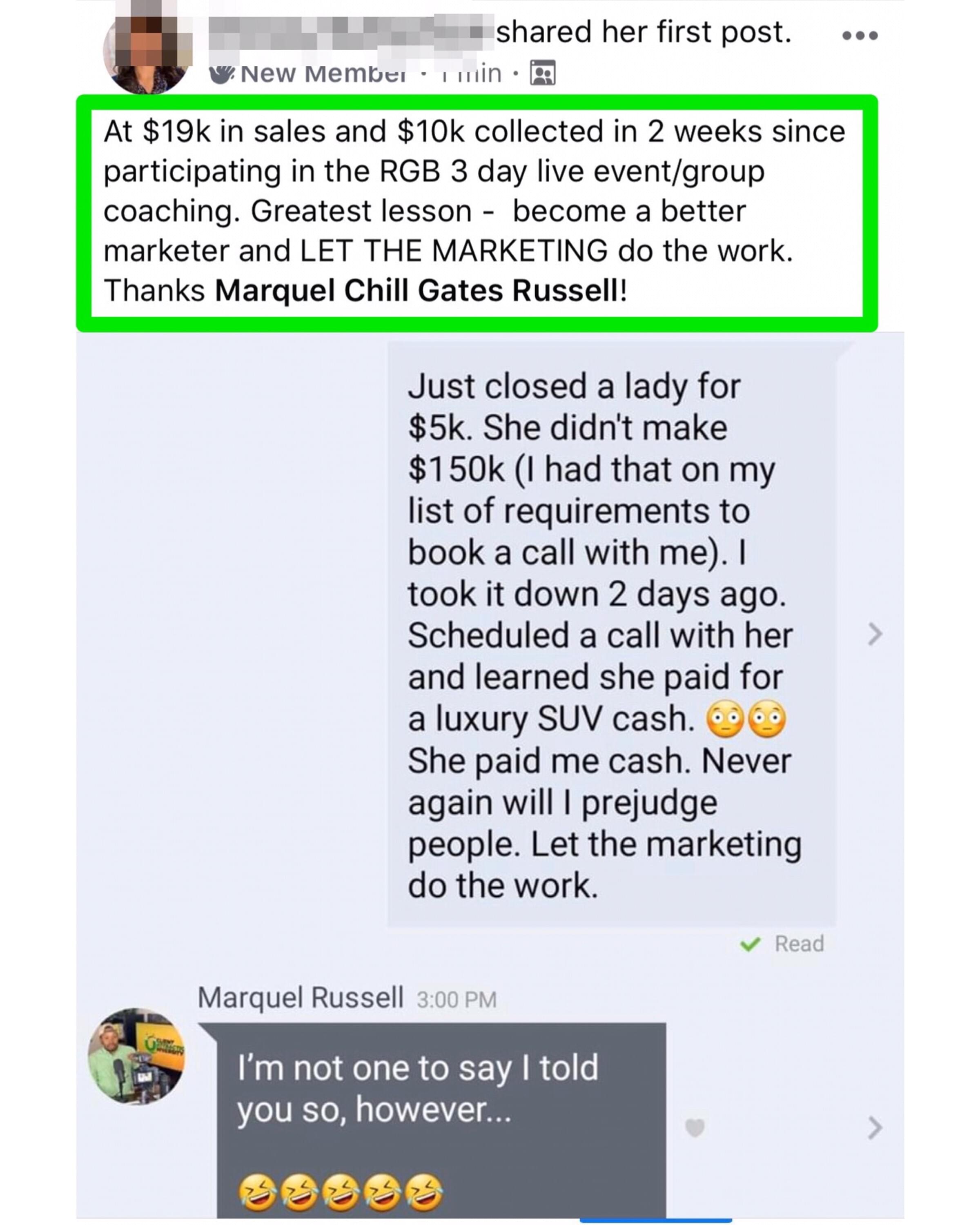980x1225 pixels.
Task: Select the "I'm not one to say" reply bubble
Action: [x=440, y=1114]
